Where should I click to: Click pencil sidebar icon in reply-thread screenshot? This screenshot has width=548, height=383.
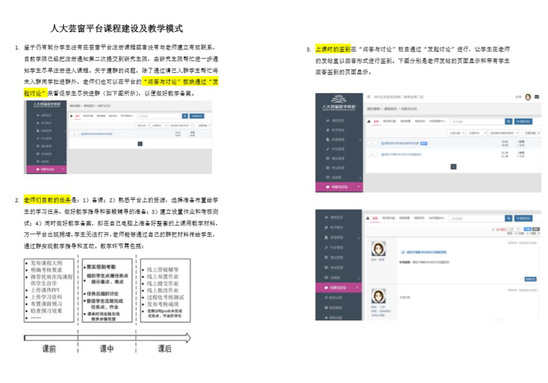tap(326, 247)
